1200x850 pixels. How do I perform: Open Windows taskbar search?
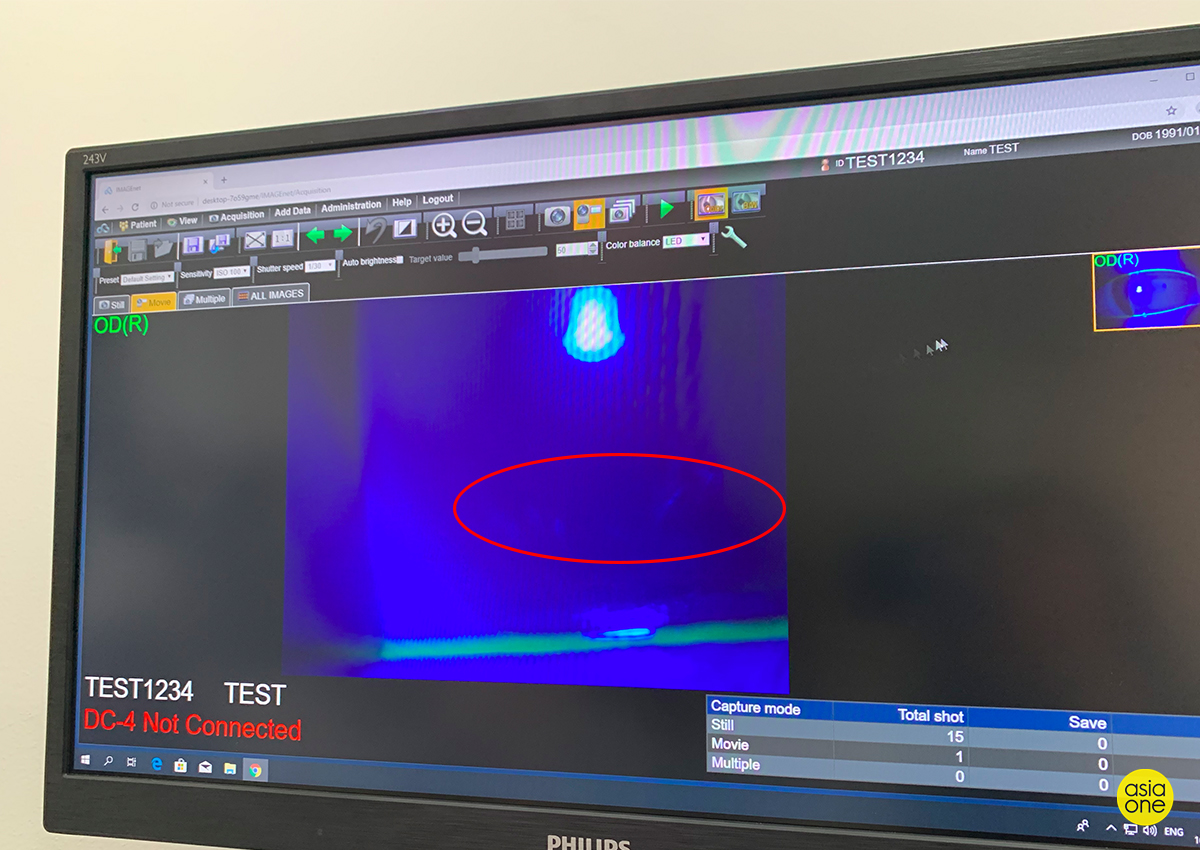tap(108, 761)
